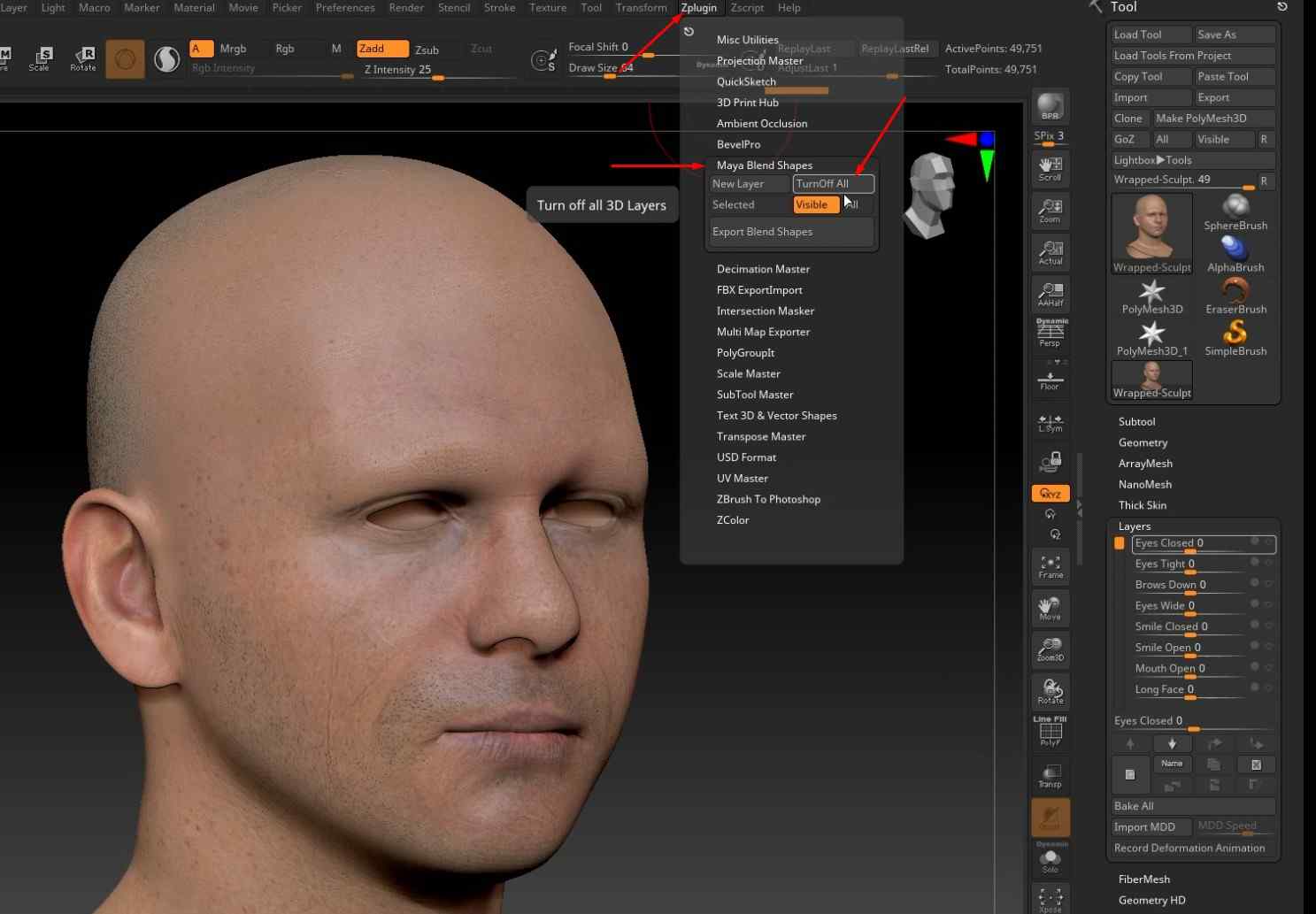Click the AAHalf view icon
Viewport: 1316px width, 914px height.
[x=1050, y=293]
